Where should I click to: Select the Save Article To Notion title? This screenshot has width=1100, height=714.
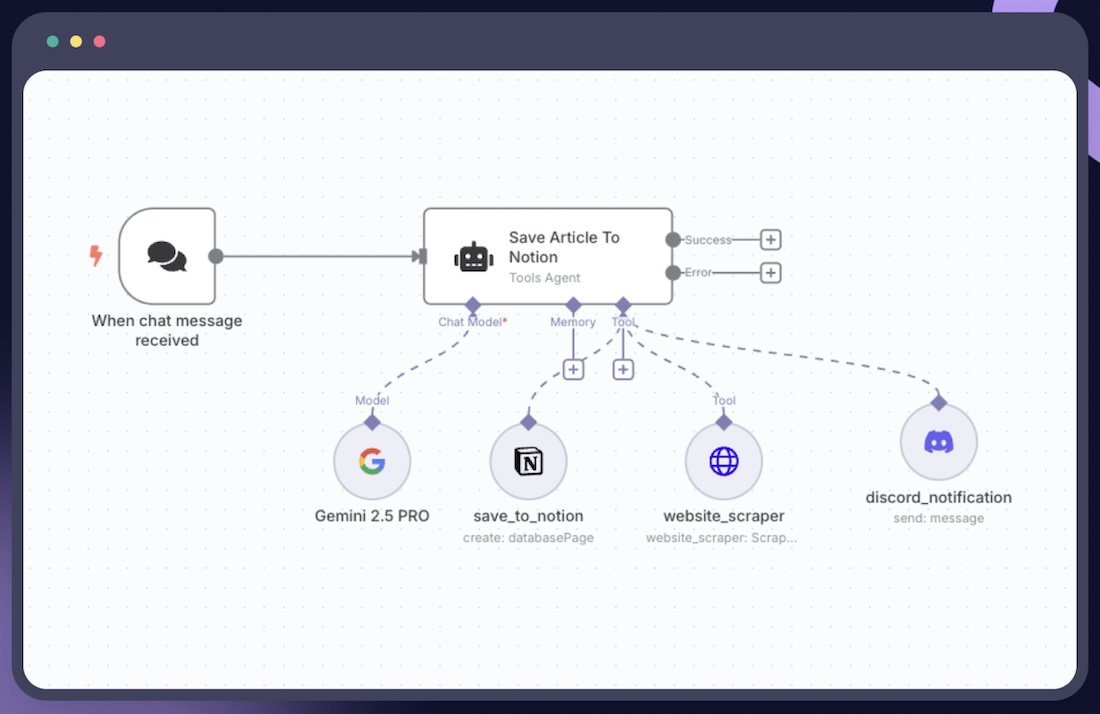564,247
